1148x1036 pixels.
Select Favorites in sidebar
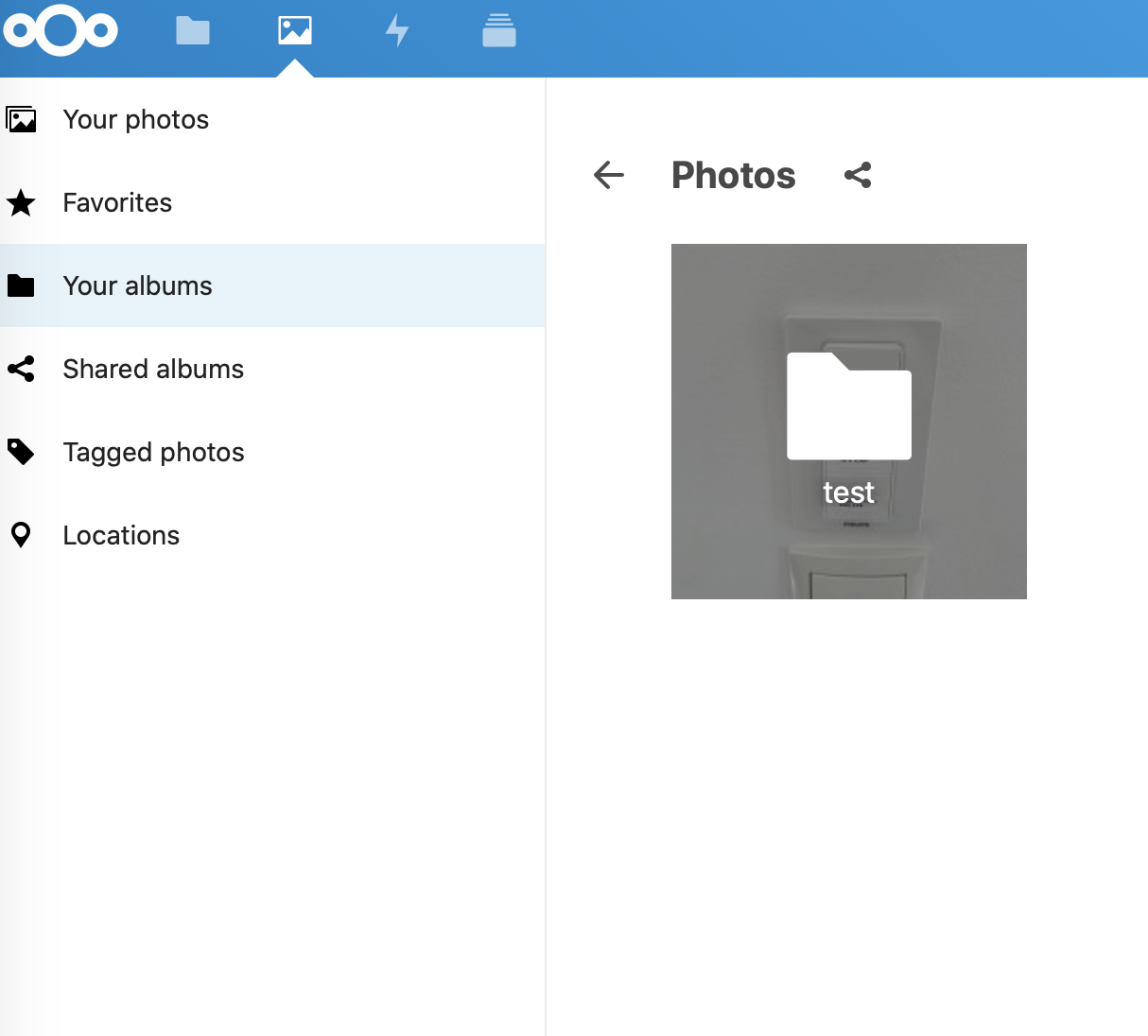(272, 202)
